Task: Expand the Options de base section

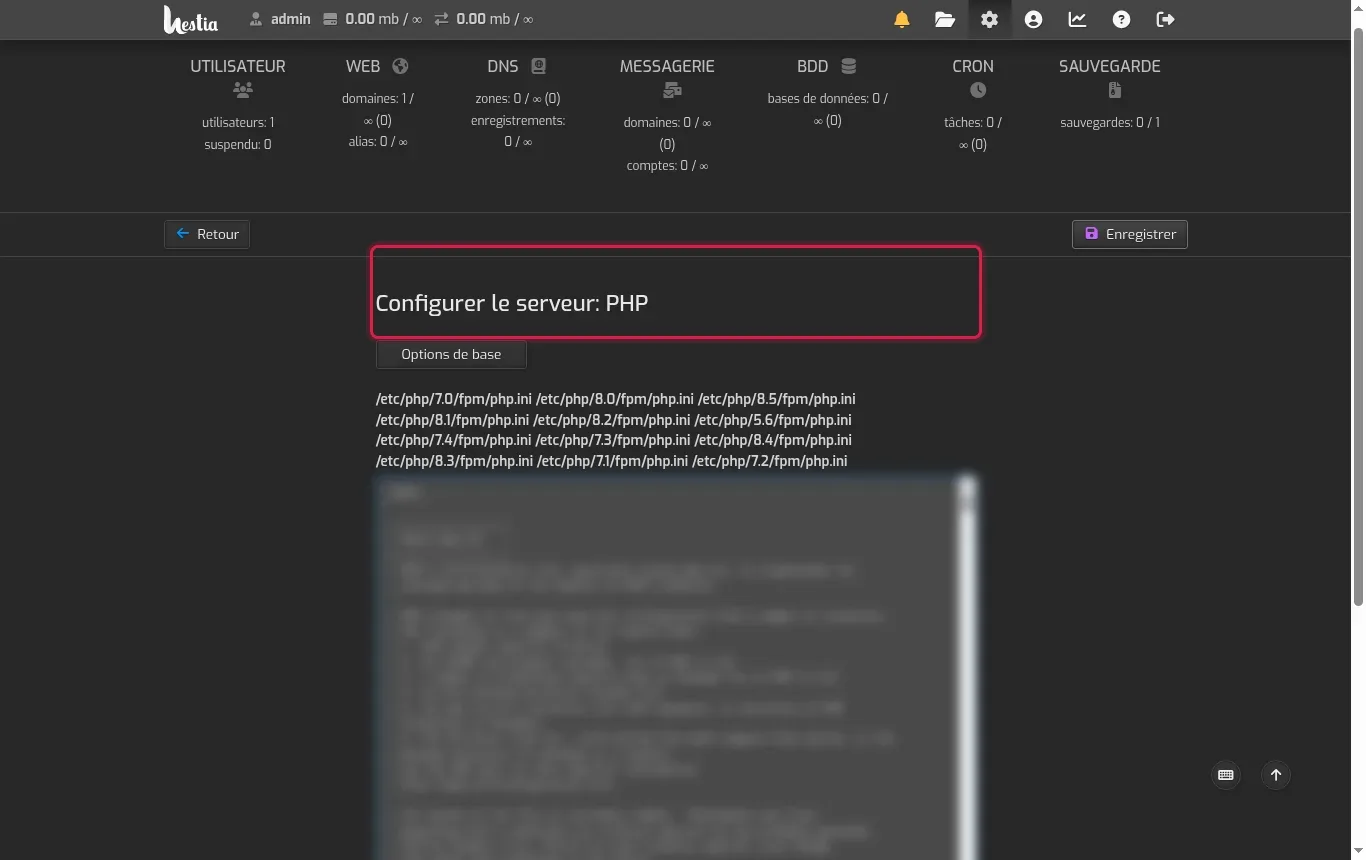Action: click(x=451, y=354)
